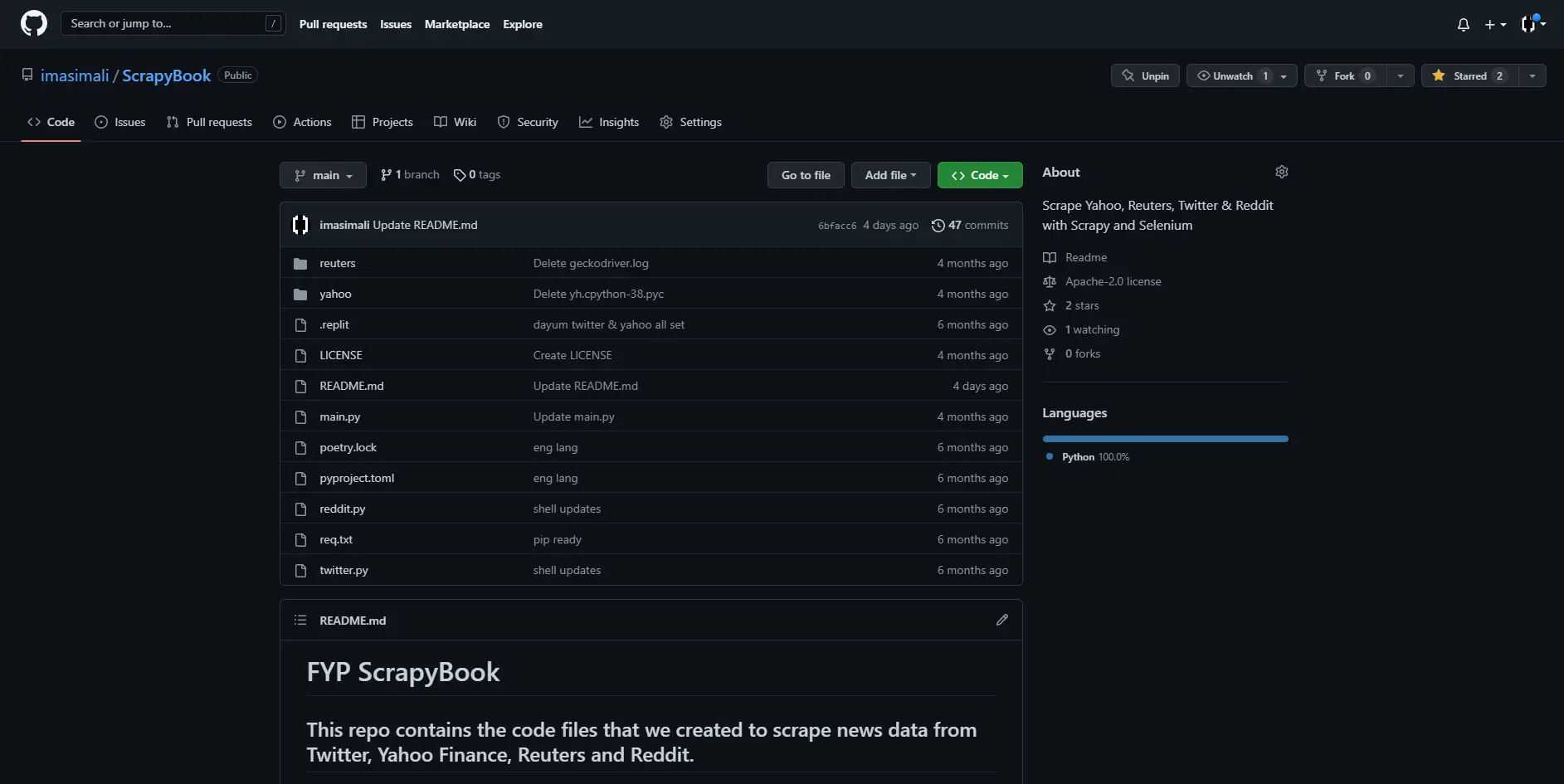Open the user avatar menu
The image size is (1564, 784).
point(1532,24)
